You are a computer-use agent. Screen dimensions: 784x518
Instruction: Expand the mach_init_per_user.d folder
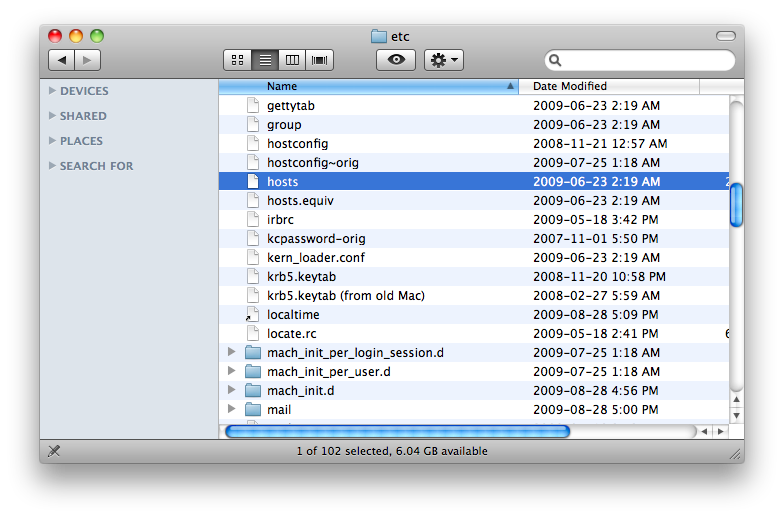tap(231, 371)
